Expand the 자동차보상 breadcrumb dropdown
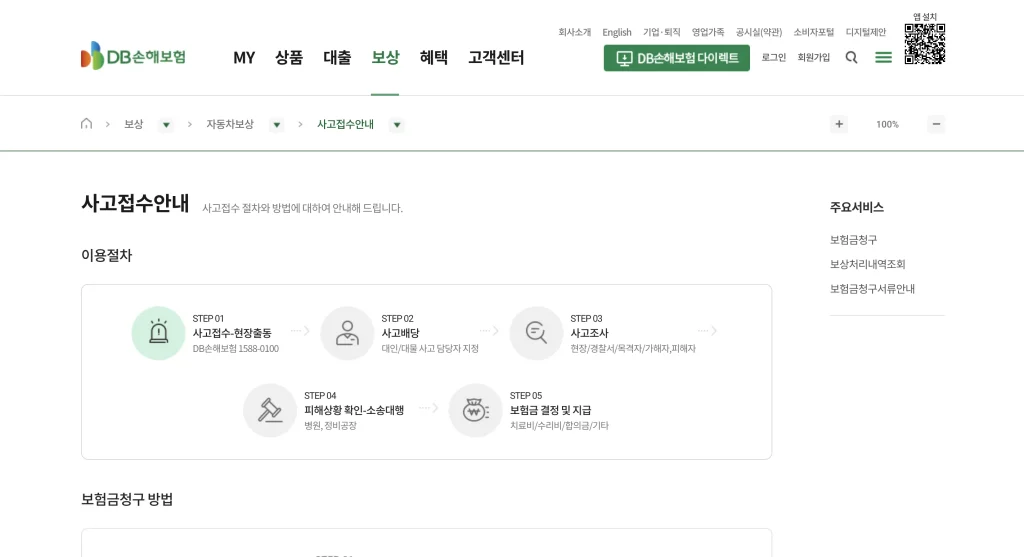Screen dimensions: 1024x557 pos(276,125)
